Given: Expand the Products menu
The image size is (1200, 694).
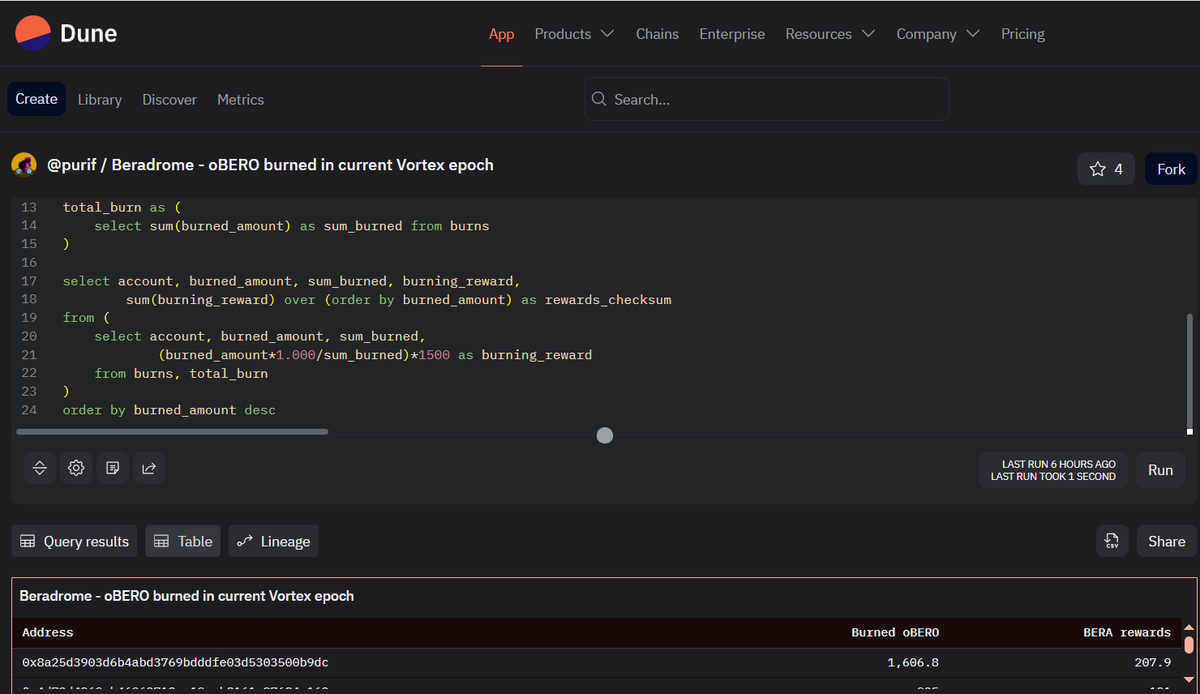Looking at the screenshot, I should 574,34.
